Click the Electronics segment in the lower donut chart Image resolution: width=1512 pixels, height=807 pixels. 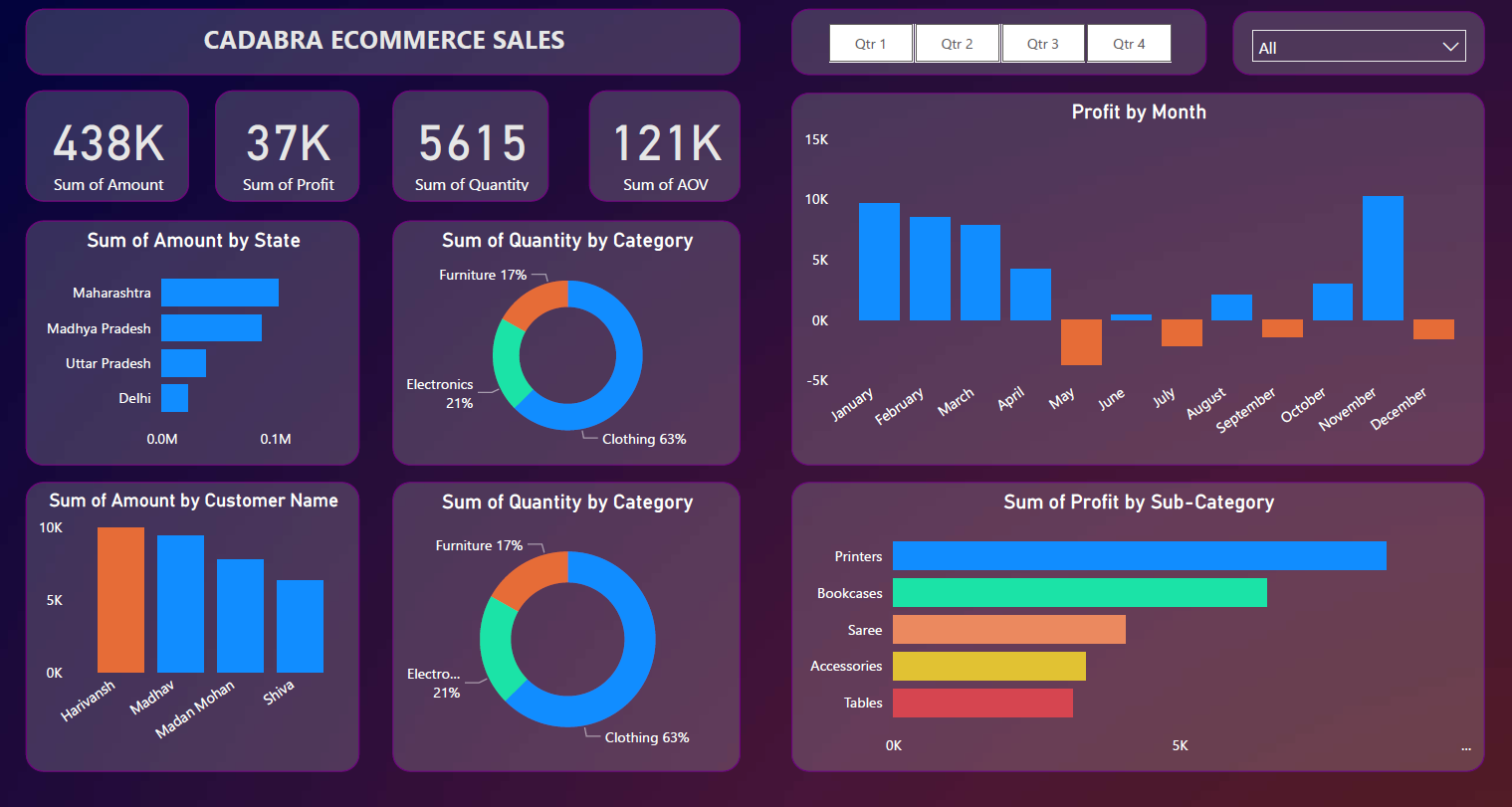[494, 647]
